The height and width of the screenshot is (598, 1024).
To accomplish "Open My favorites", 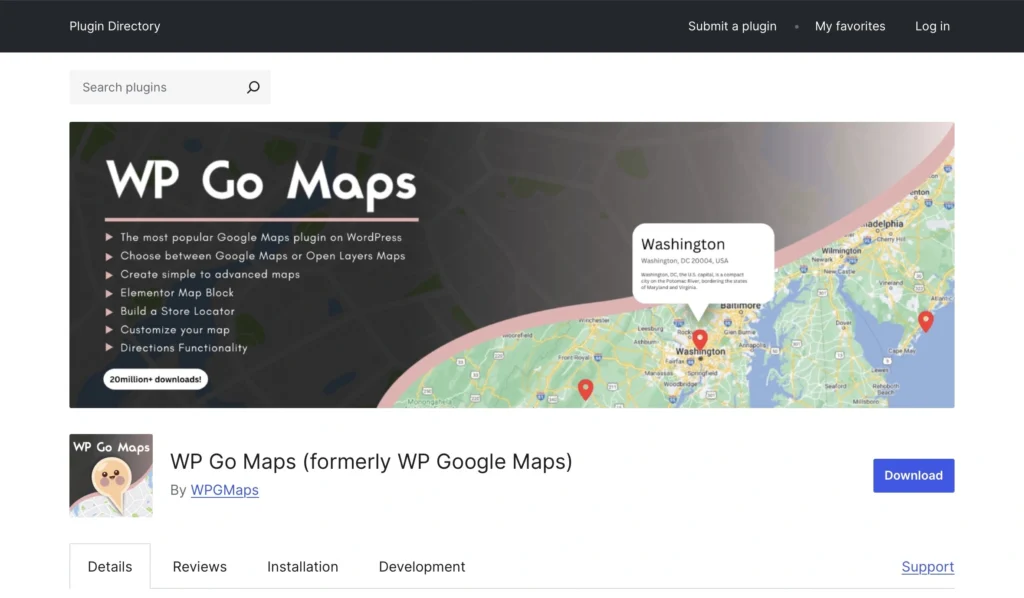I will point(850,26).
